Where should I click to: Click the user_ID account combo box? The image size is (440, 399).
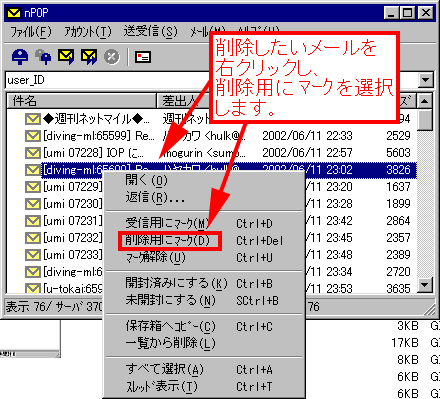pos(219,80)
